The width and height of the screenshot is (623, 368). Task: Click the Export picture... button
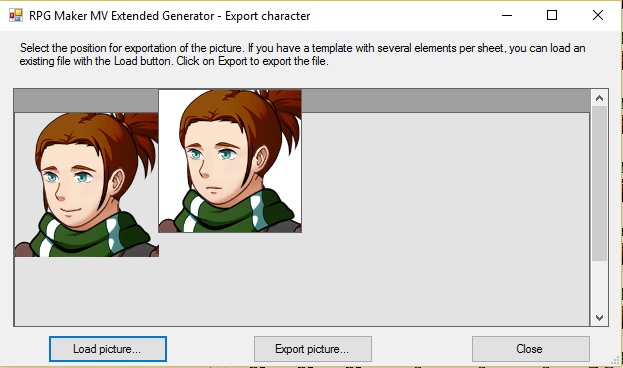point(313,349)
